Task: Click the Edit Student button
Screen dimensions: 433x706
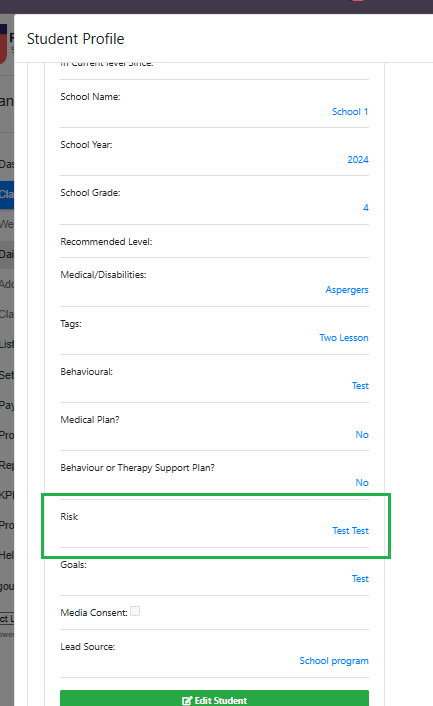Action: (x=214, y=698)
